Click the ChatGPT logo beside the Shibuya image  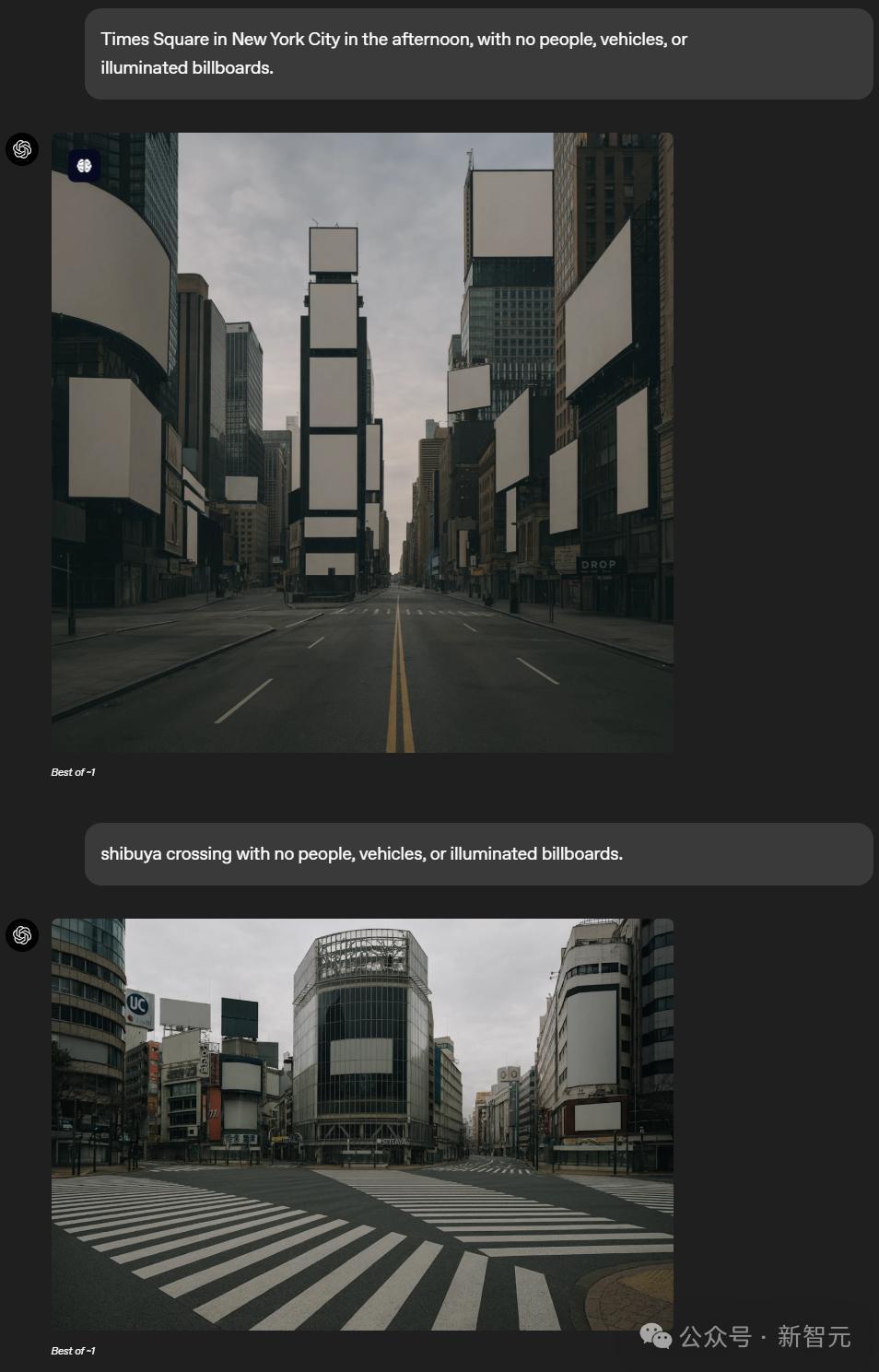pos(22,935)
